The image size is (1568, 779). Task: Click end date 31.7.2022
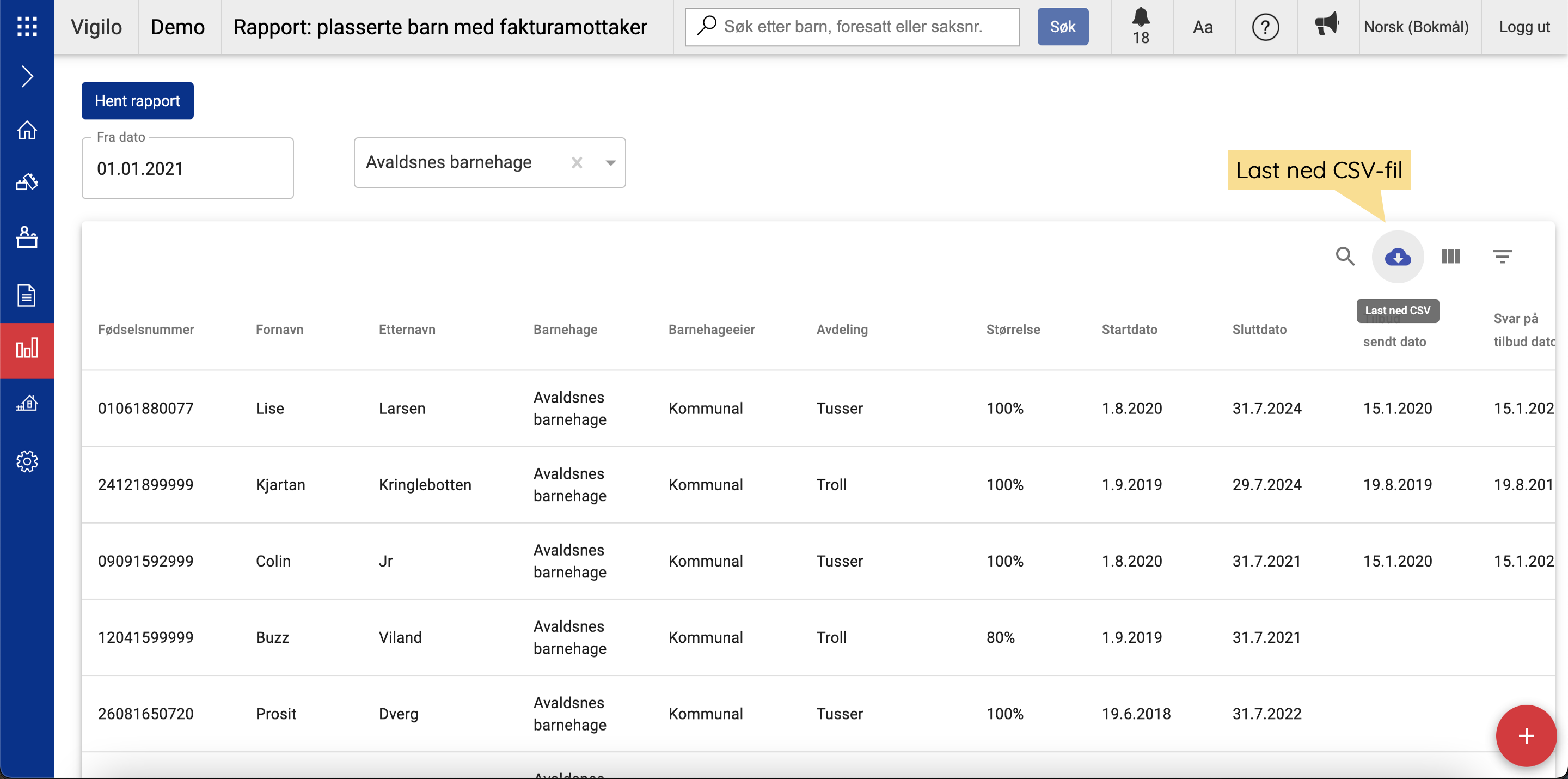pyautogui.click(x=1267, y=714)
